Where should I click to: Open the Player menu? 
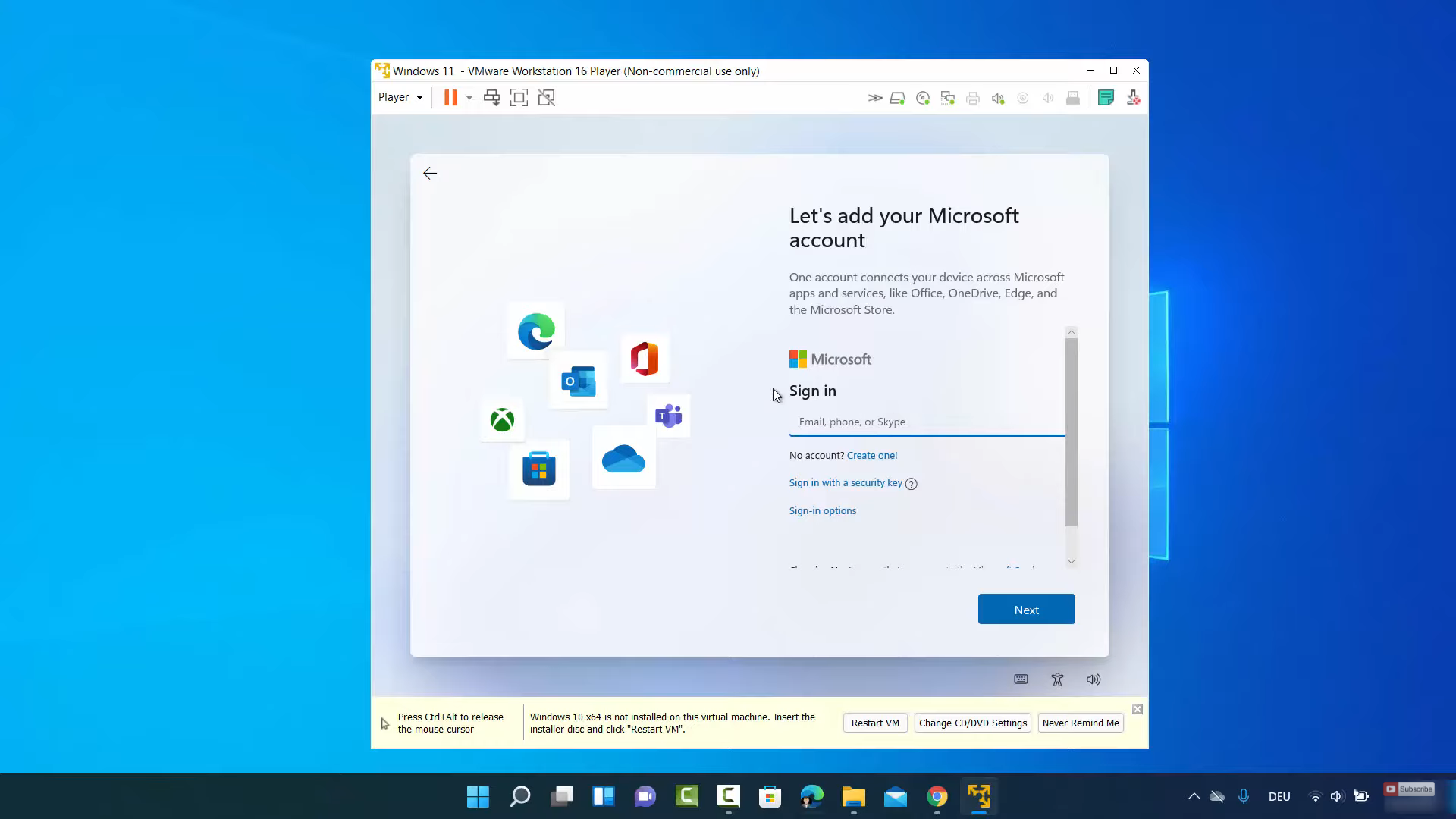(400, 97)
